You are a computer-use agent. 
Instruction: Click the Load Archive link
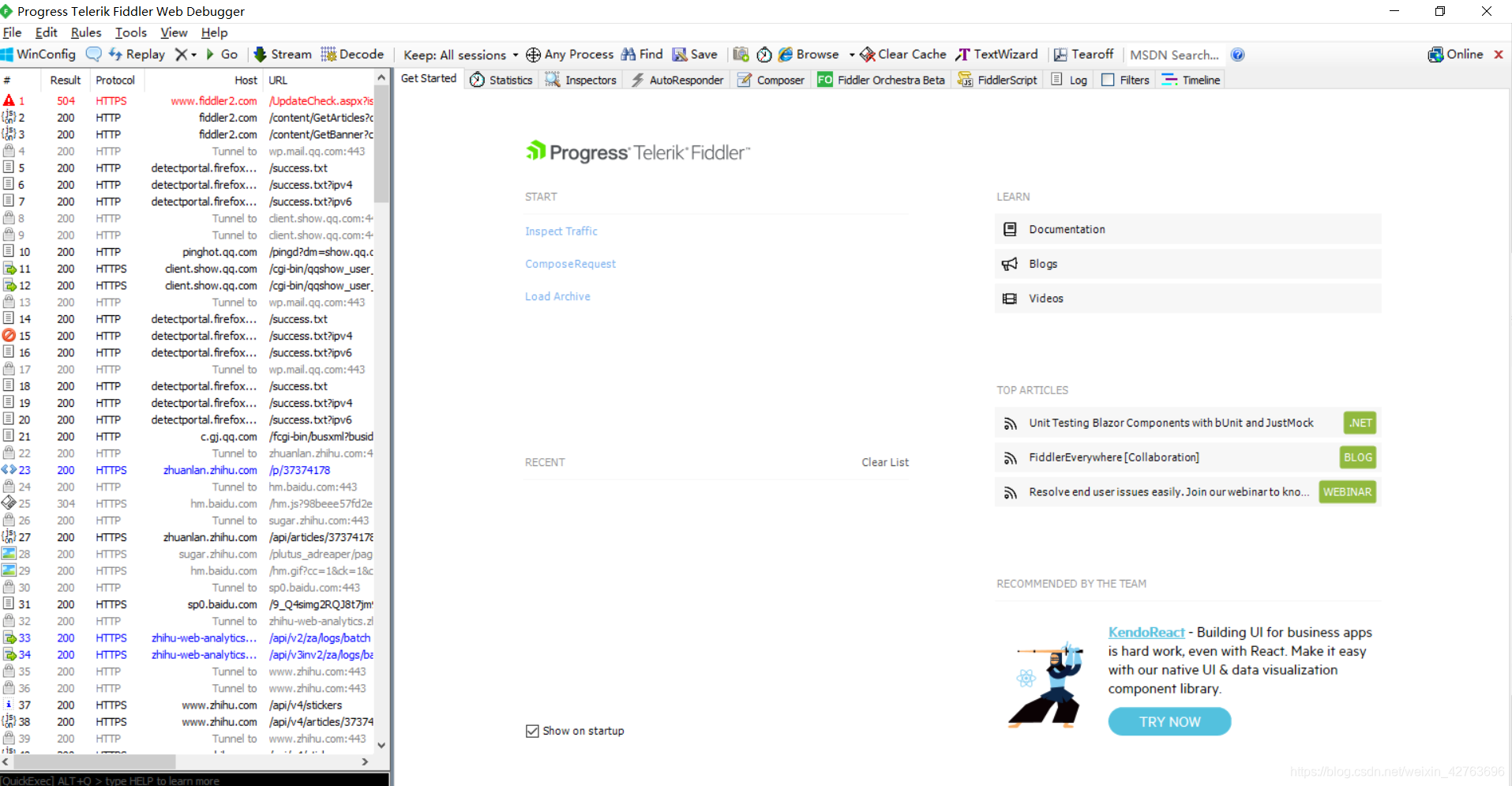coord(557,296)
